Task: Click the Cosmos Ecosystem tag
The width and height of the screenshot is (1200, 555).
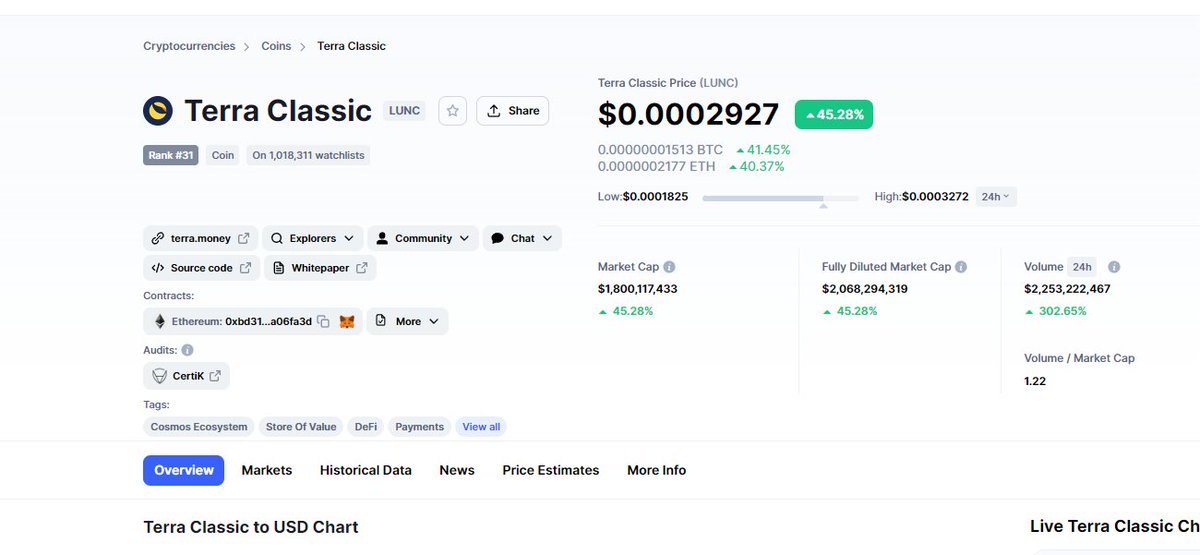Action: (199, 427)
